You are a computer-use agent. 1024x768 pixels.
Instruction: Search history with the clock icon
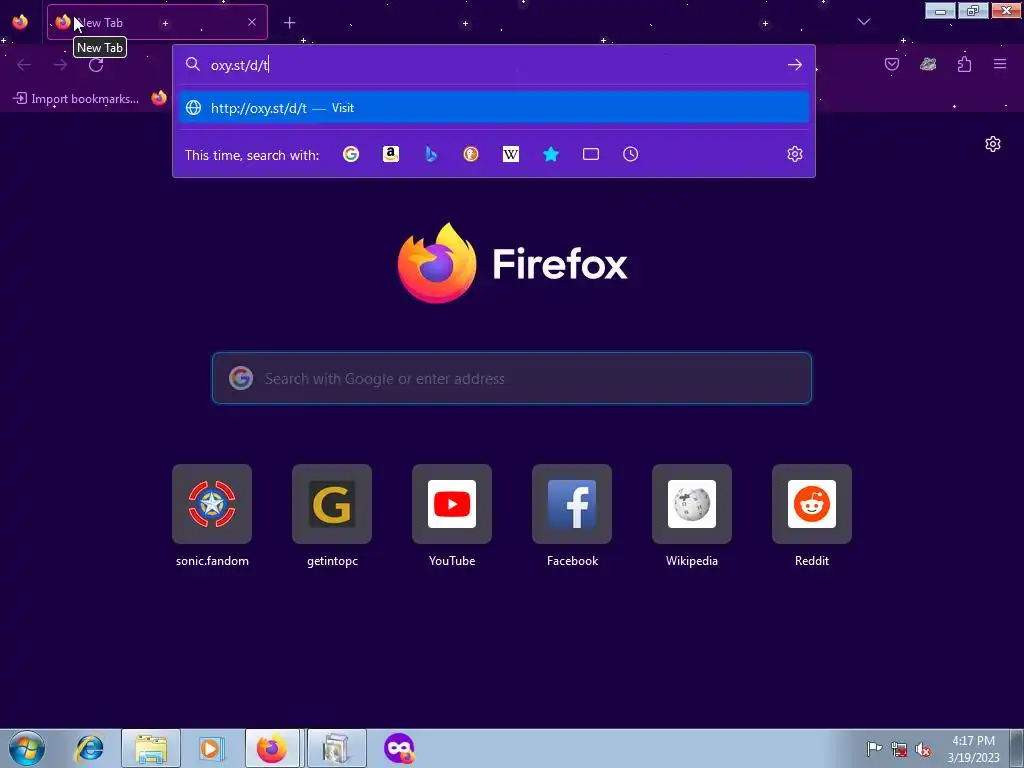point(630,154)
